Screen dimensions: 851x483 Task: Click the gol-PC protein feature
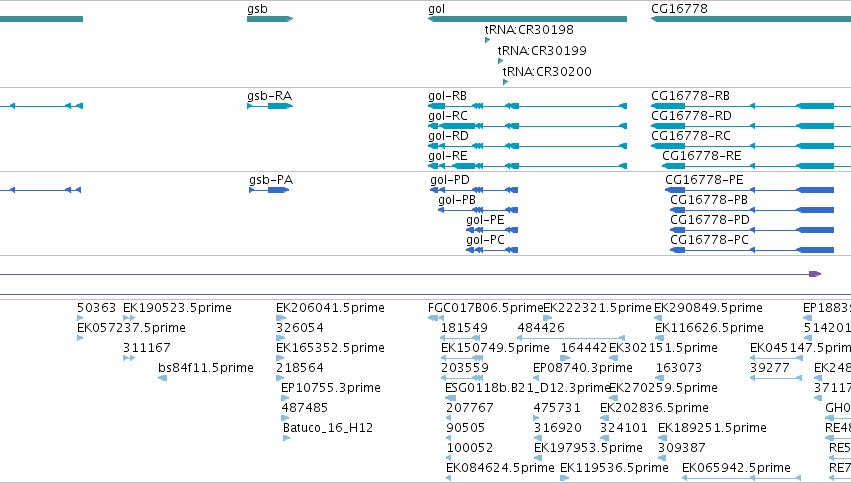pyautogui.click(x=492, y=250)
